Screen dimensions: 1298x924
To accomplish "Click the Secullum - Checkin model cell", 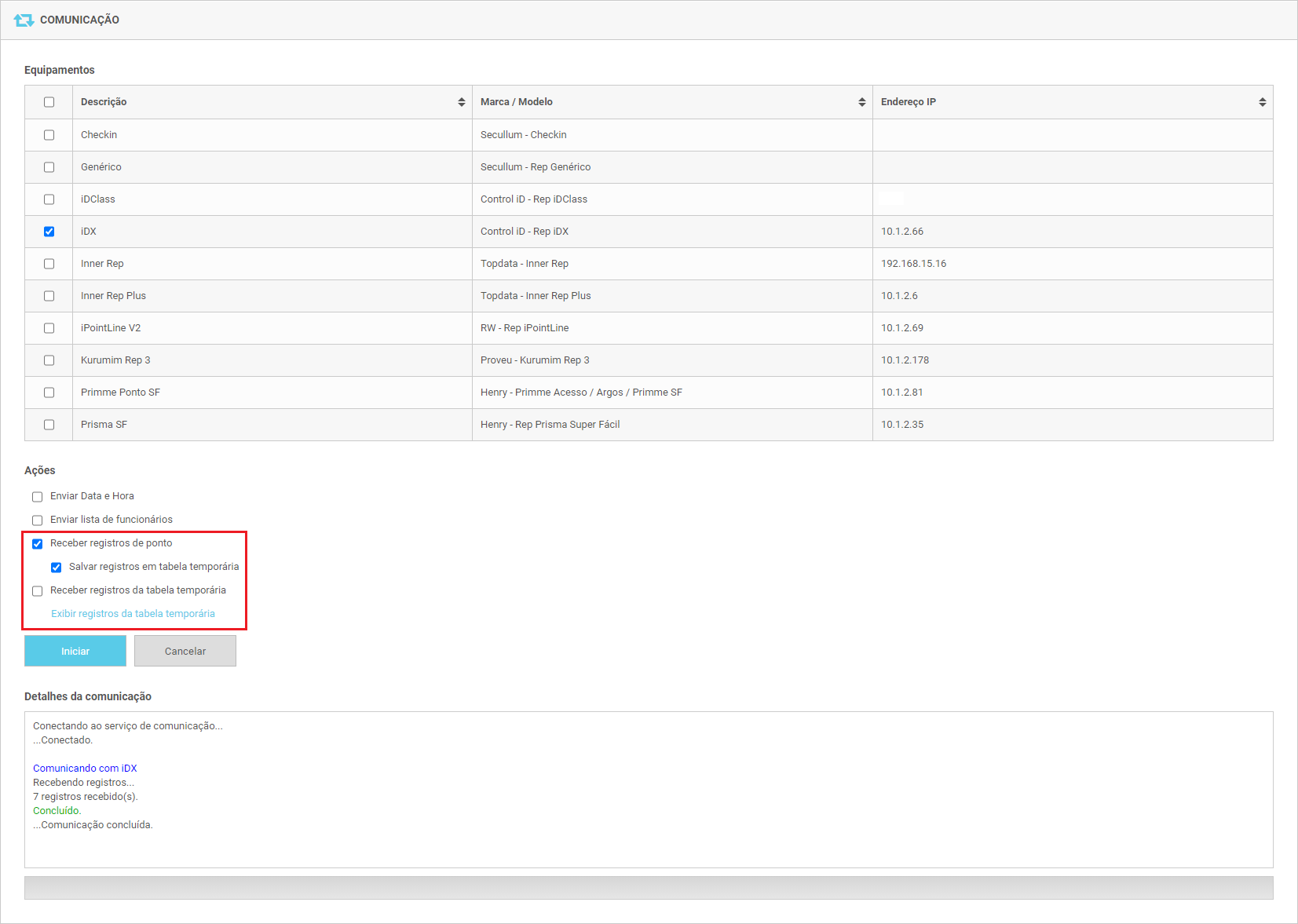I will click(672, 135).
